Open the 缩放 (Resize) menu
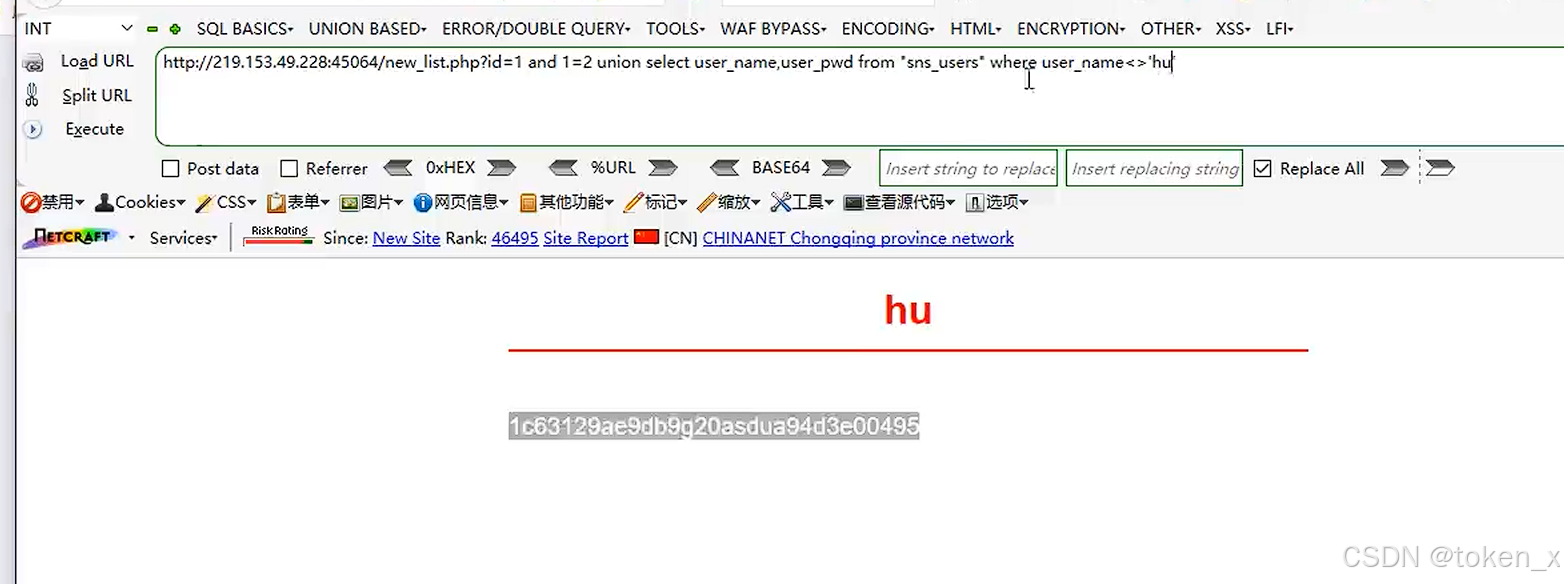Screen dimensions: 1564x584 [729, 203]
